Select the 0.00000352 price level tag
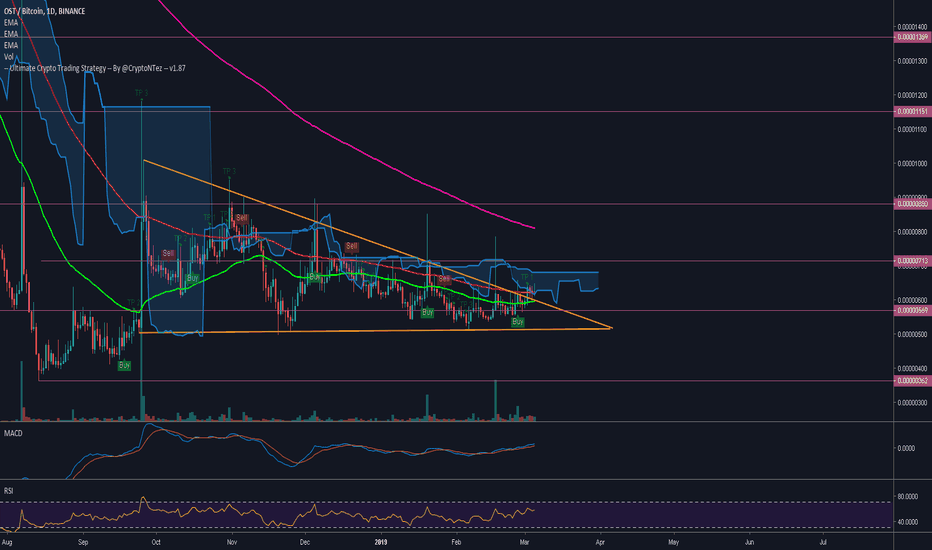 coord(912,381)
